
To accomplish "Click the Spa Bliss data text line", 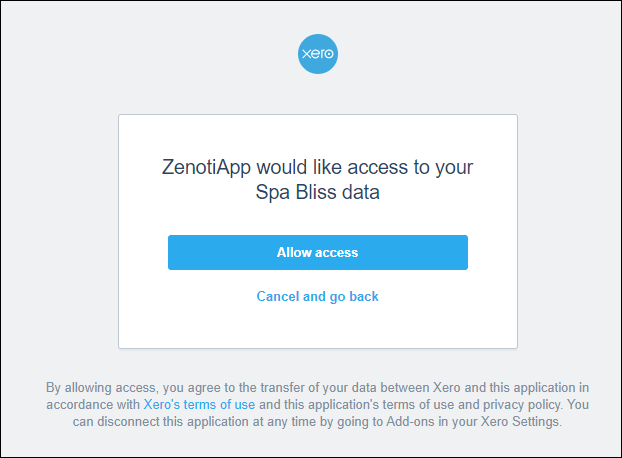I will 317,192.
